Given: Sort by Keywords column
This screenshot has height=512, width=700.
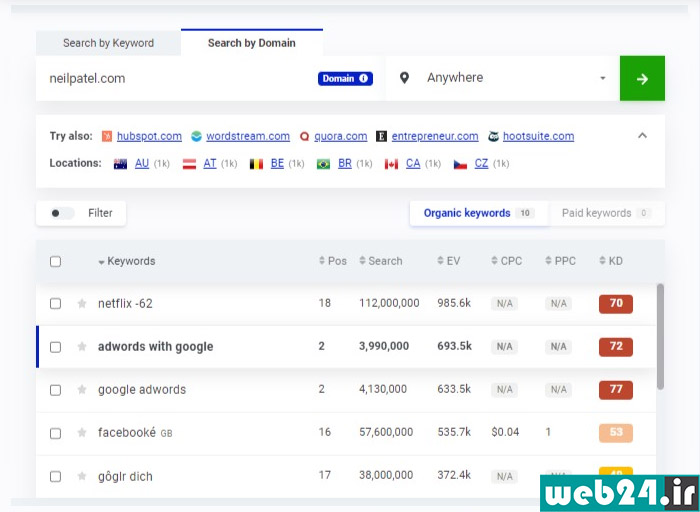Looking at the screenshot, I should 127,261.
